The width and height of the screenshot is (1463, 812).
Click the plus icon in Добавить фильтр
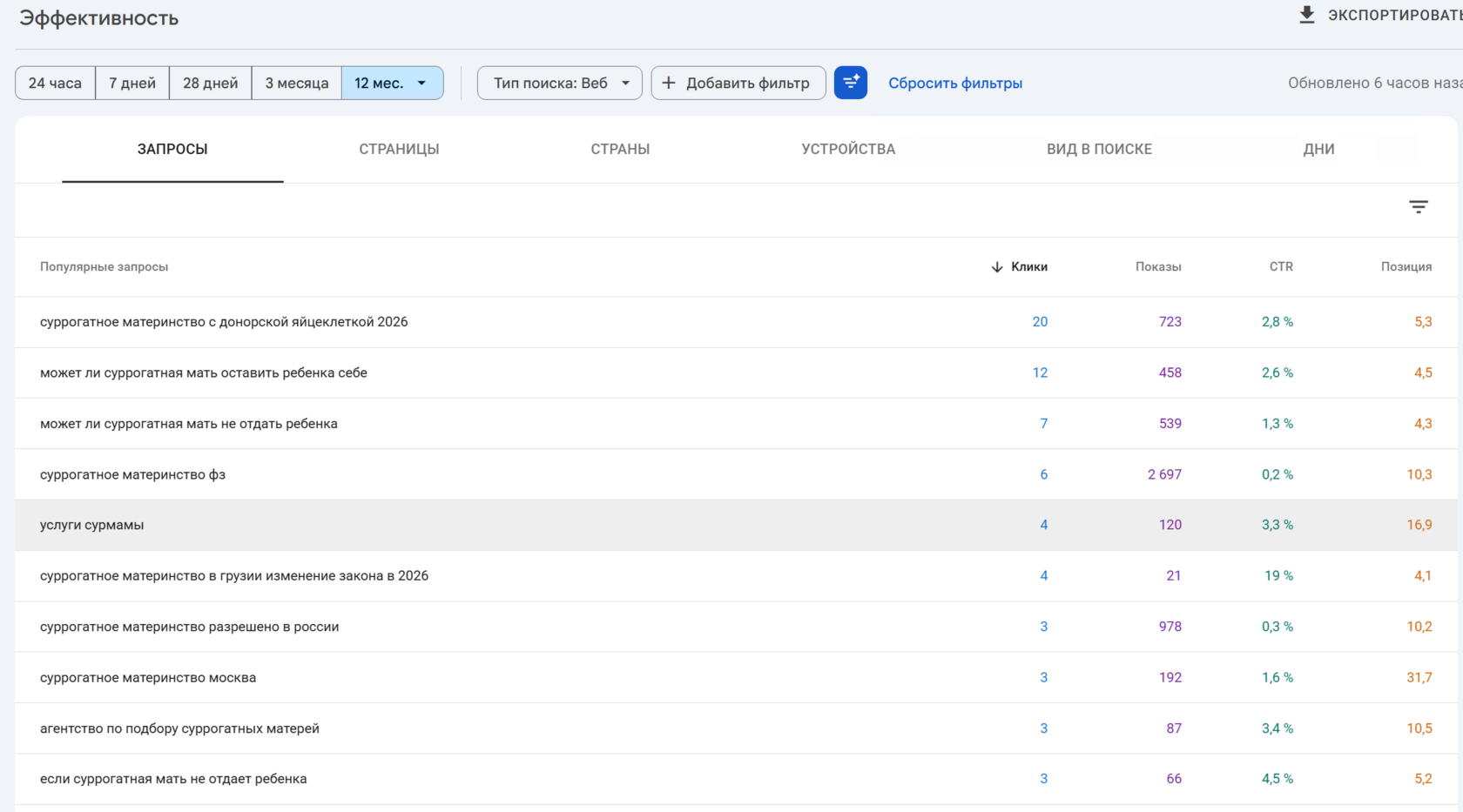point(669,83)
